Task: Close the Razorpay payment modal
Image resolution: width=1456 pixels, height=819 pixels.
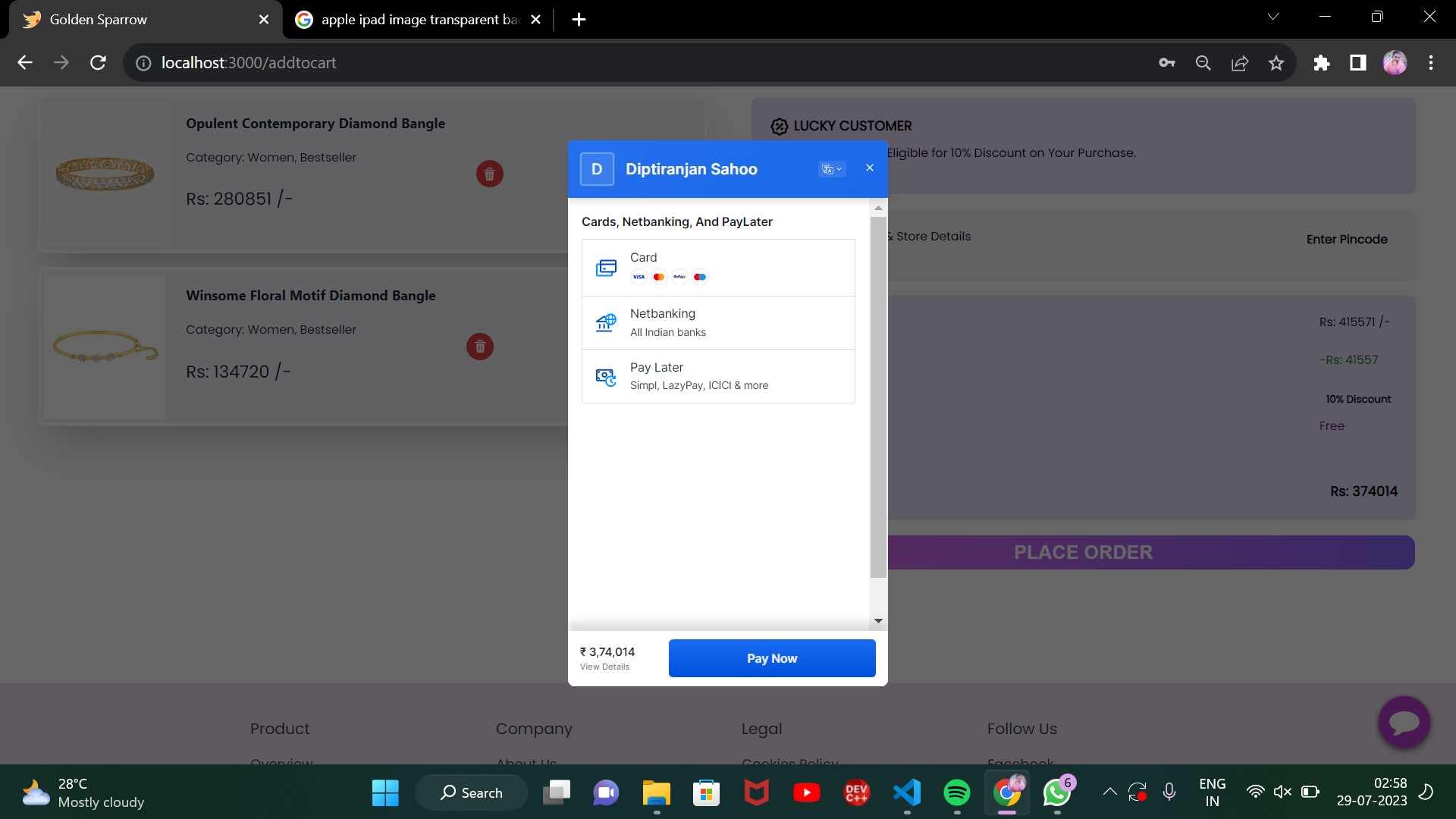Action: click(x=870, y=168)
